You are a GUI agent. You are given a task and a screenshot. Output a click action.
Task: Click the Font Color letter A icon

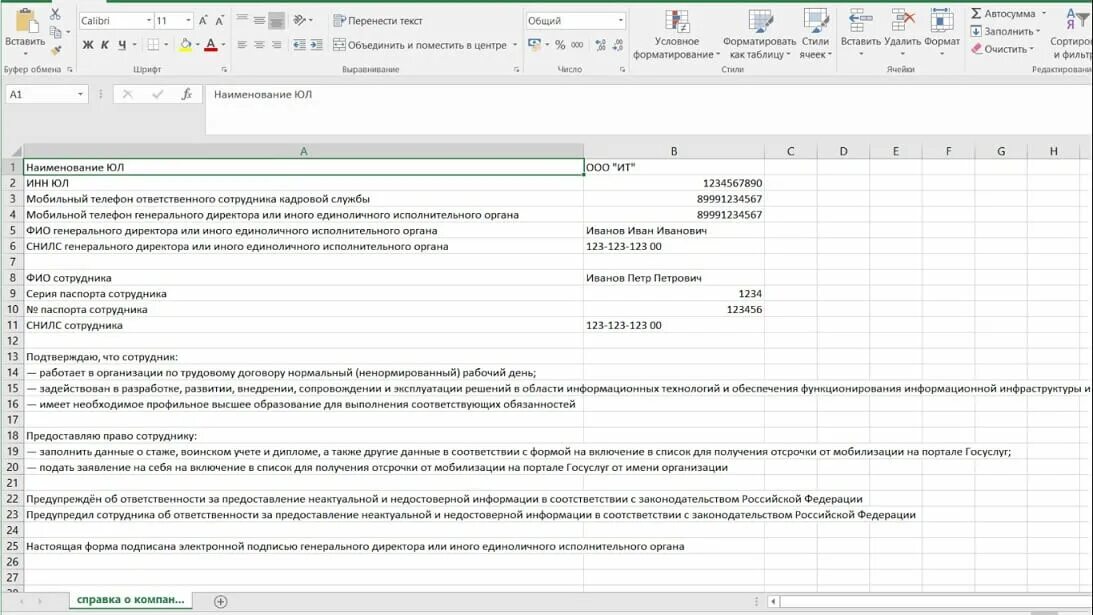(x=211, y=45)
